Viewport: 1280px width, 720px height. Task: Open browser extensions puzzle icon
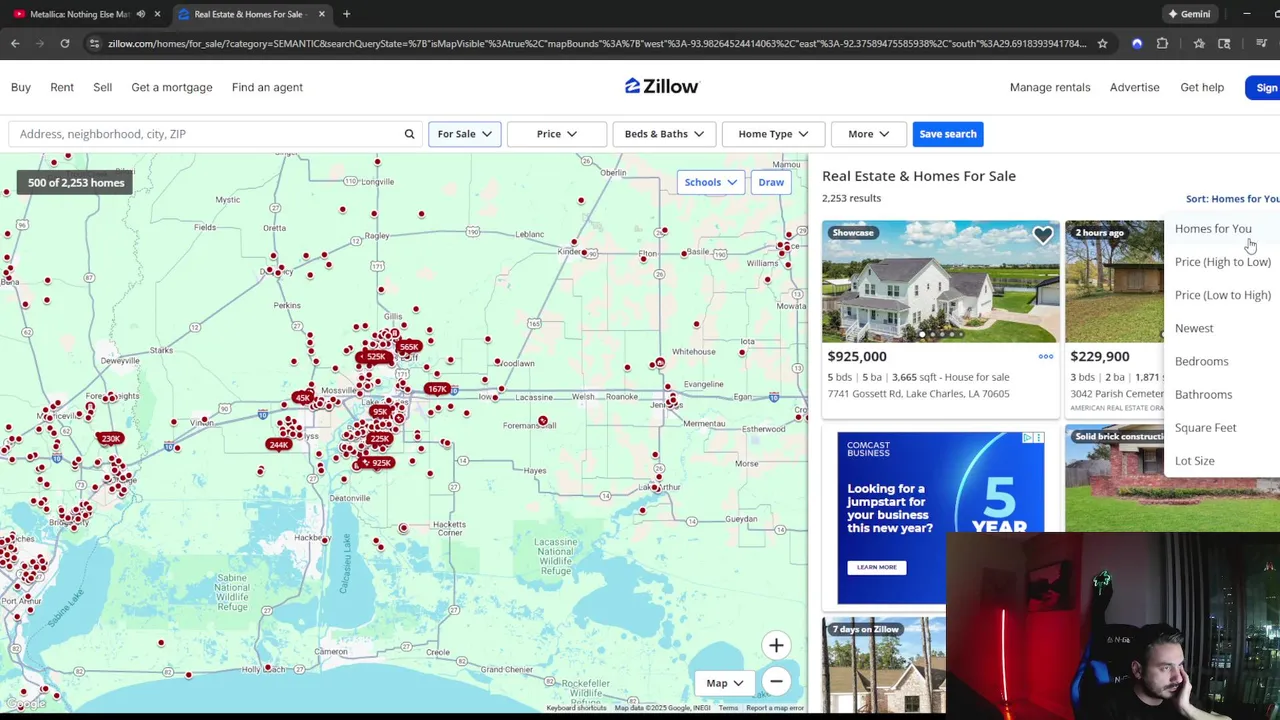(1162, 43)
